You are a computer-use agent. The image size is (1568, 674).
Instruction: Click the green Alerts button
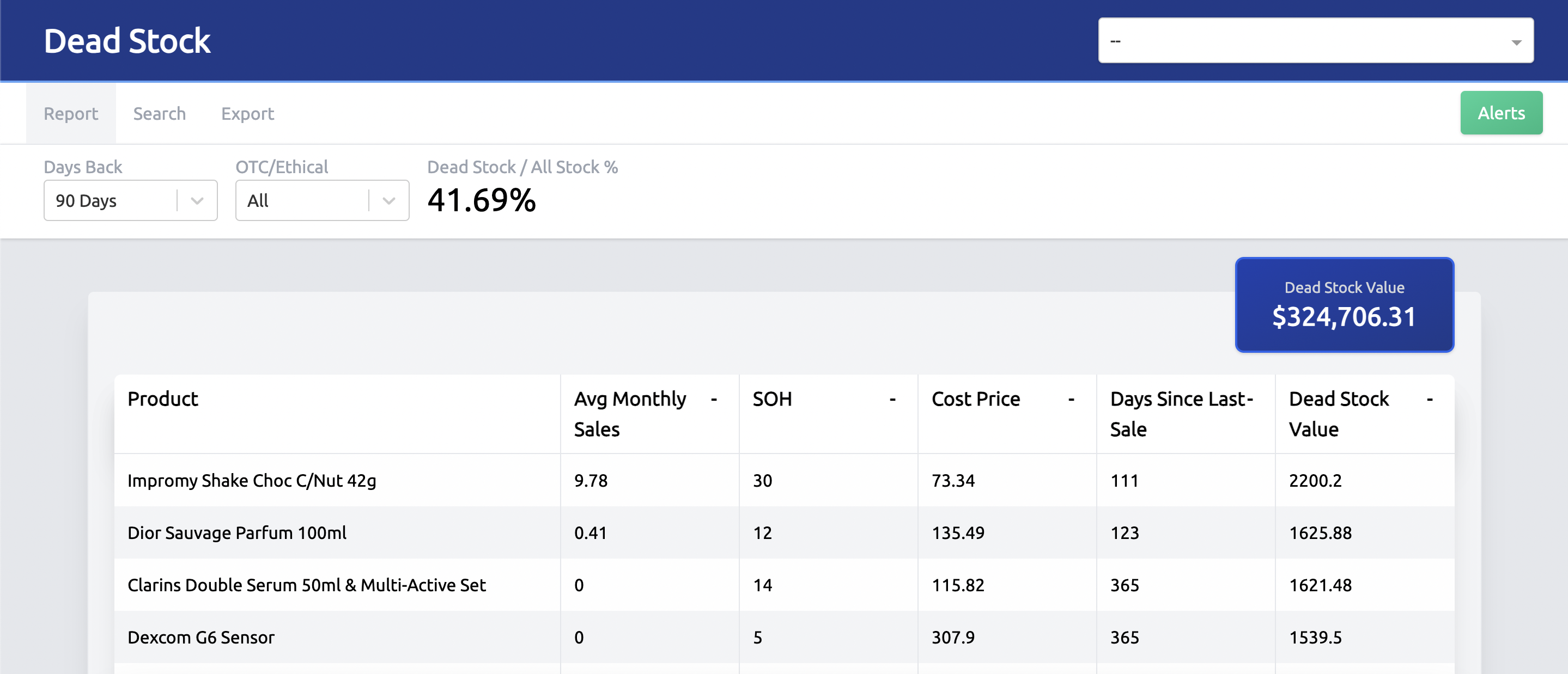click(x=1501, y=112)
